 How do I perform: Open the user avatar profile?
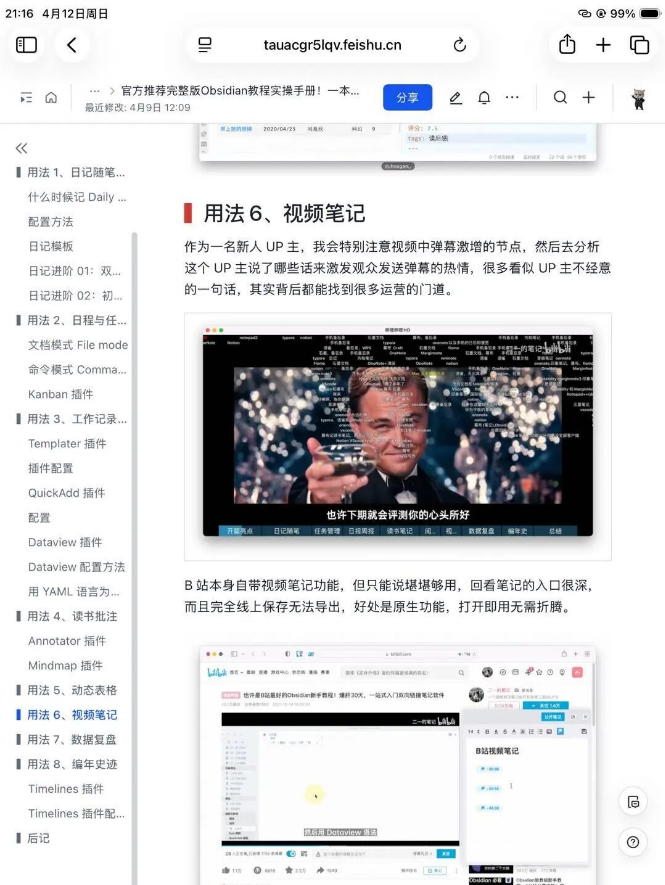coord(638,99)
